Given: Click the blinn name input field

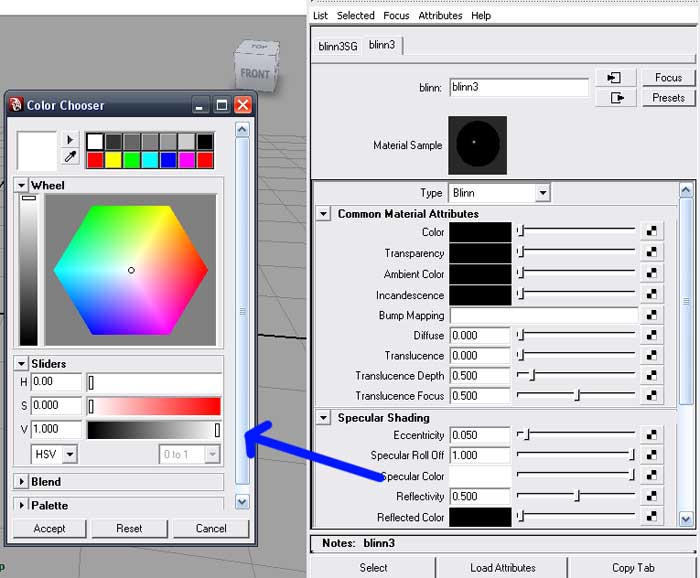Looking at the screenshot, I should pos(519,87).
